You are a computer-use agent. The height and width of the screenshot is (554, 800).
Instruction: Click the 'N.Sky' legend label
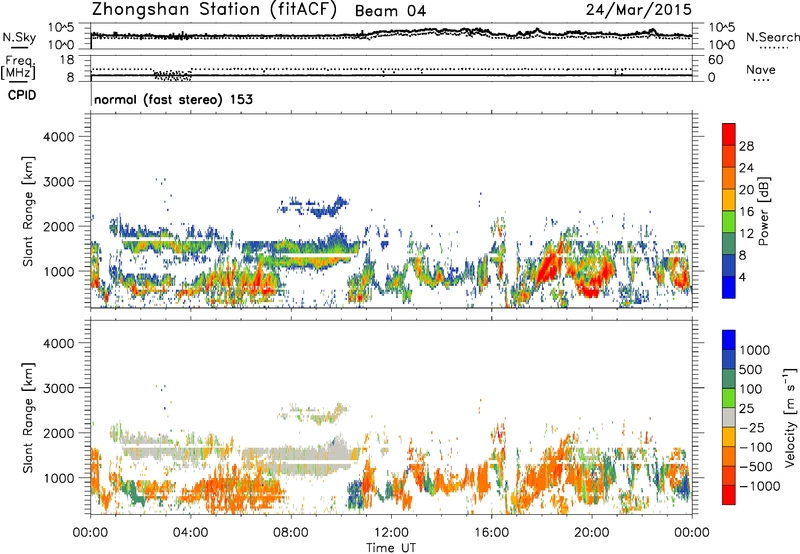tap(19, 38)
